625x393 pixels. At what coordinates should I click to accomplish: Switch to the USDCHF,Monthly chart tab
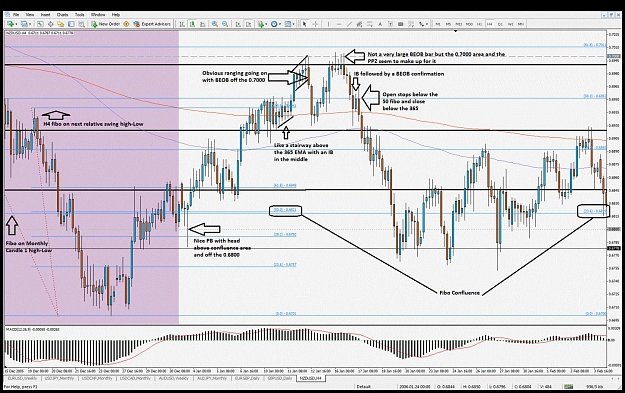pyautogui.click(x=97, y=378)
